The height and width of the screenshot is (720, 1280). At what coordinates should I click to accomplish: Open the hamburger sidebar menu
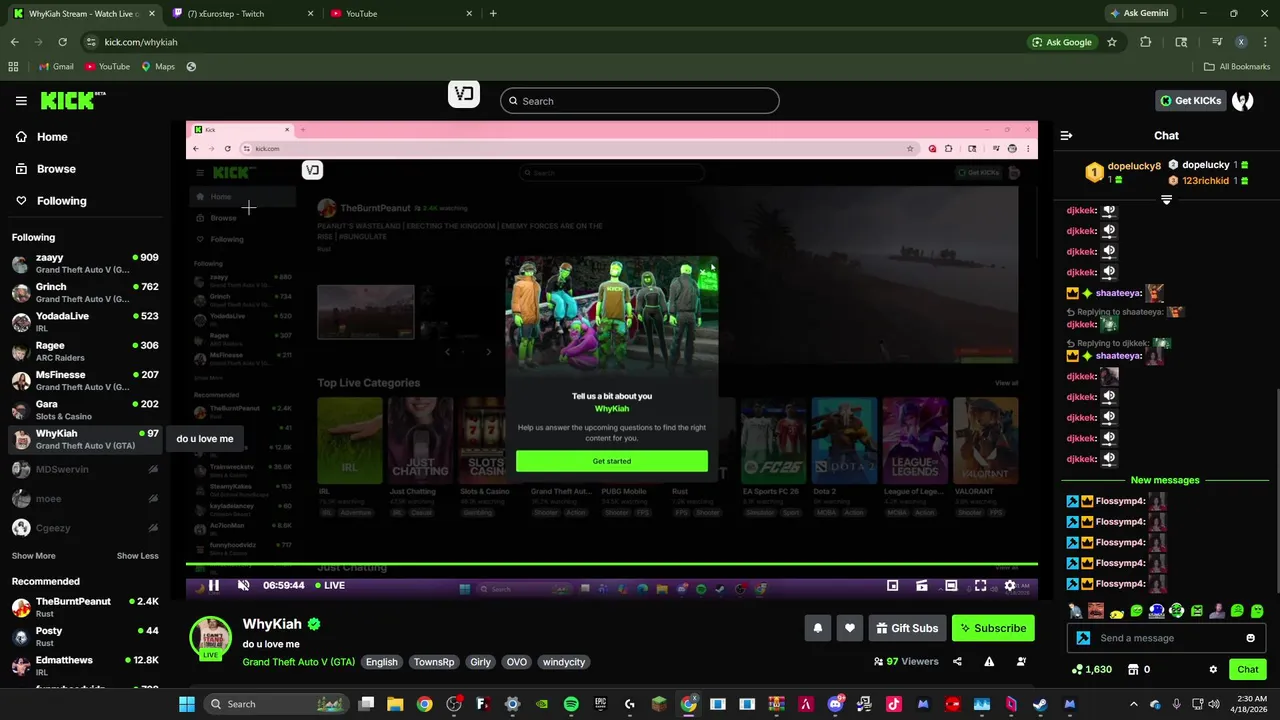click(21, 101)
